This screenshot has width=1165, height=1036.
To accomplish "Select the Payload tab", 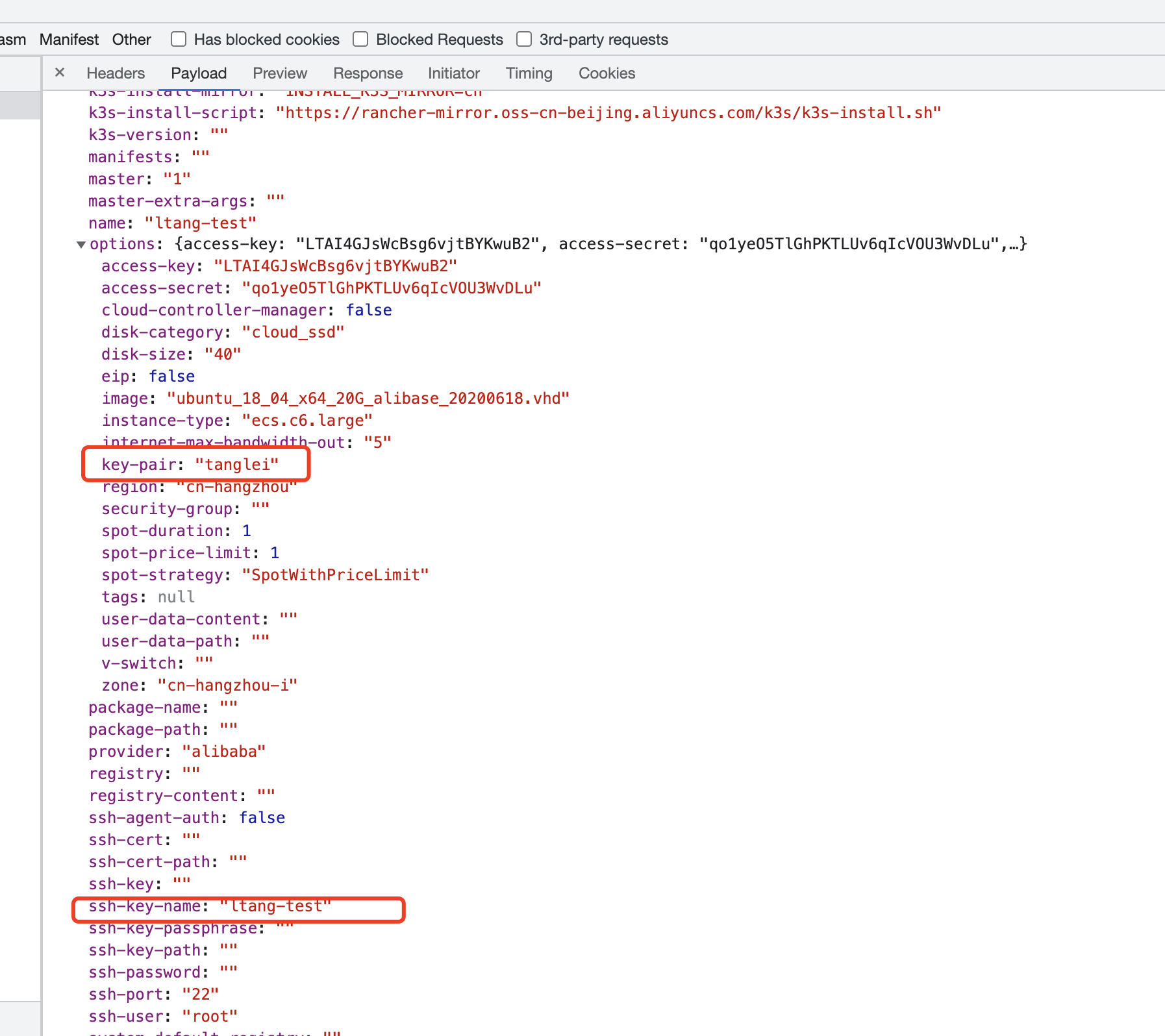I will (x=198, y=73).
